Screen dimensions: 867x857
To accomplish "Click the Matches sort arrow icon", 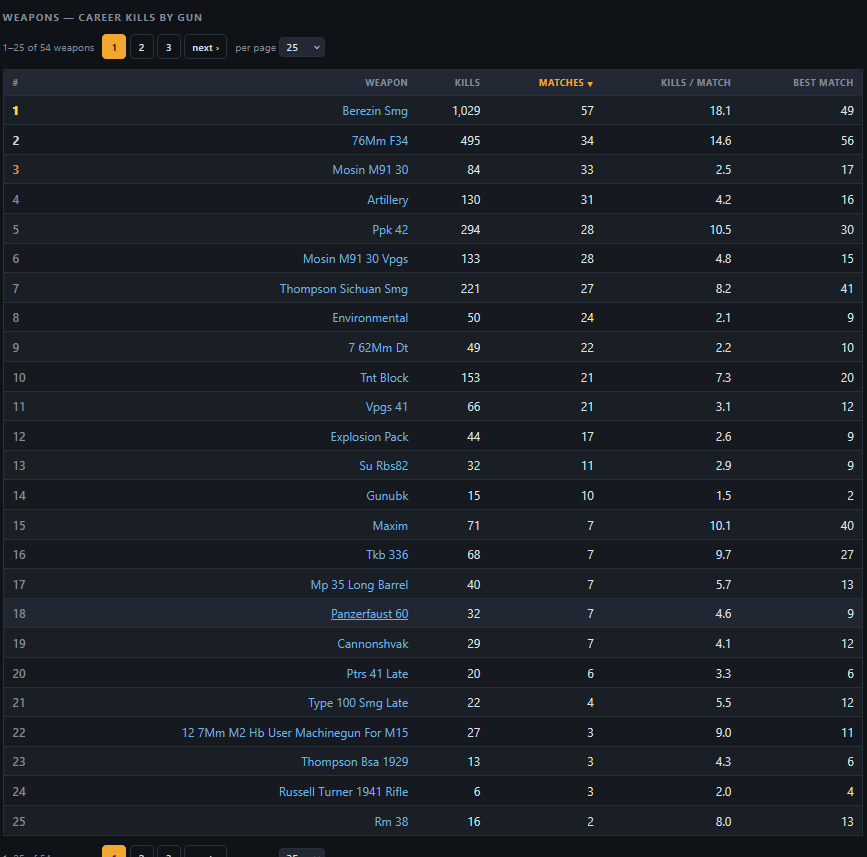I will [x=590, y=83].
